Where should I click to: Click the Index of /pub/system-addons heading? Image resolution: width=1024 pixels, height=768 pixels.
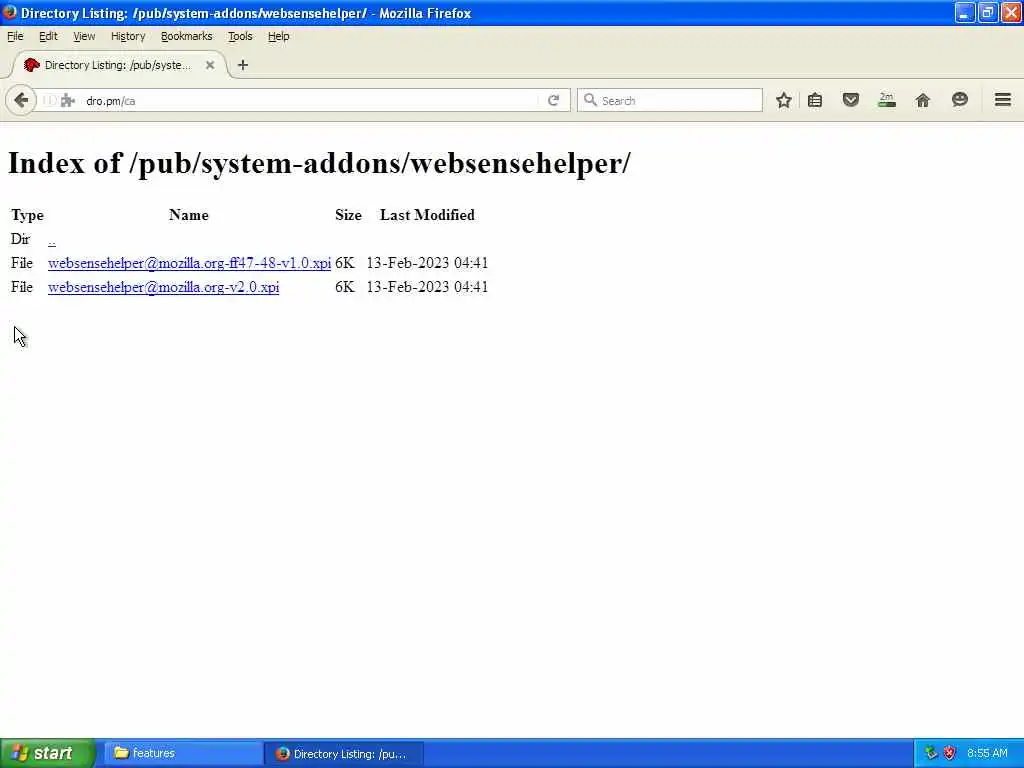pyautogui.click(x=319, y=163)
